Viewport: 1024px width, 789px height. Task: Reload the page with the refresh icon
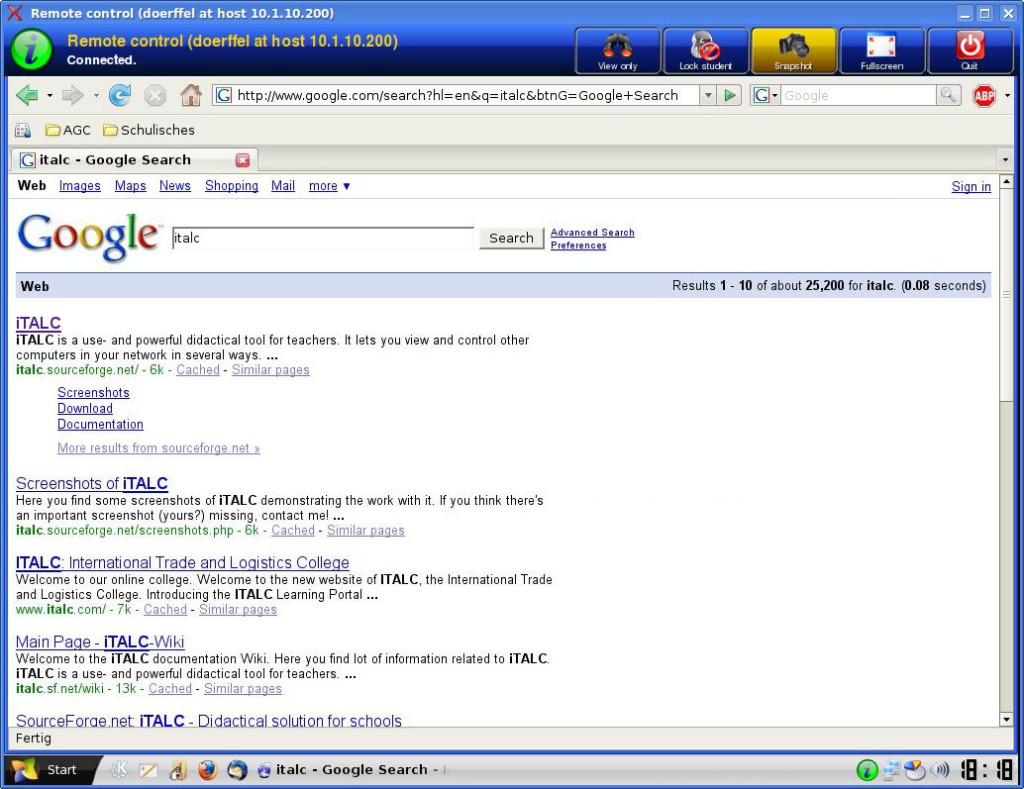point(120,96)
